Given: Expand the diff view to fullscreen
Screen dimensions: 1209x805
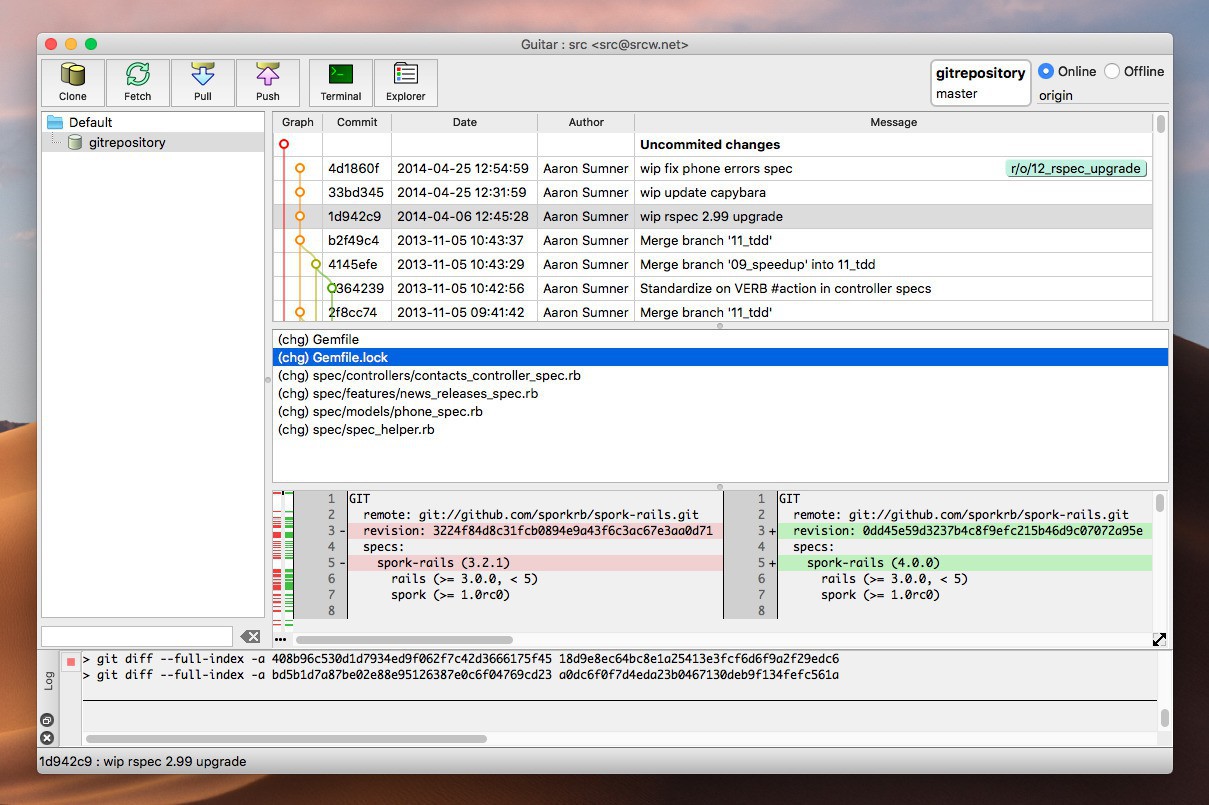Looking at the screenshot, I should 1159,639.
